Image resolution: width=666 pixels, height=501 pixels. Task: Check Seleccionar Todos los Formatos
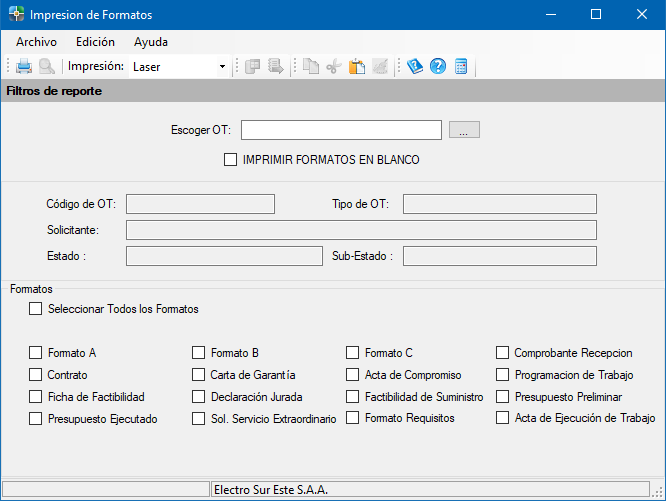[36, 309]
